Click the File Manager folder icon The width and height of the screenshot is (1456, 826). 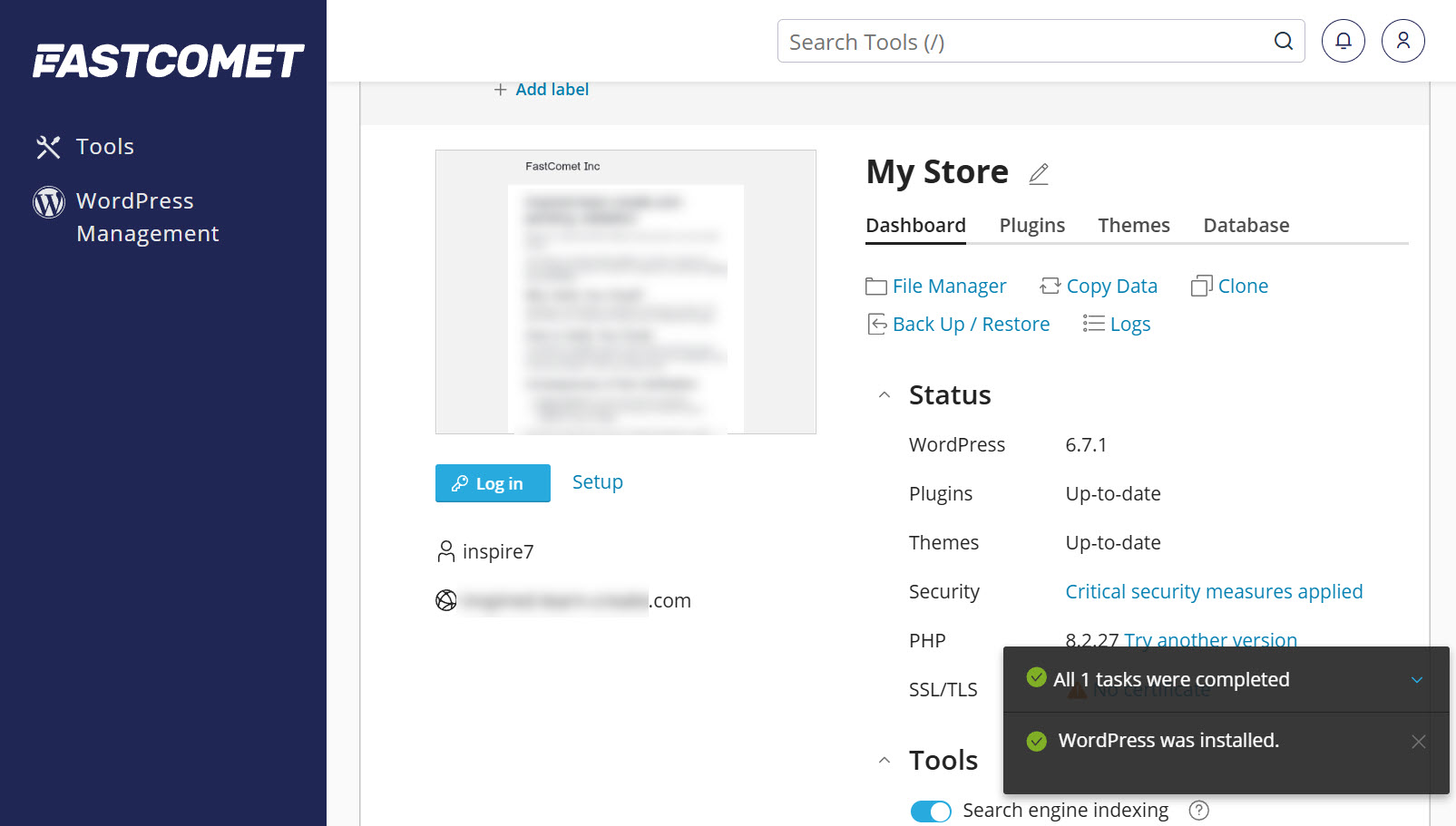click(x=876, y=287)
